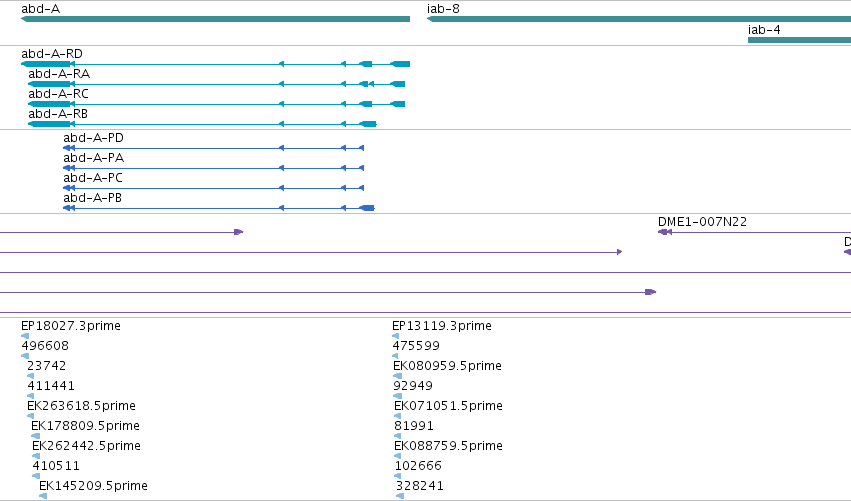
Task: Select the 23742 feature label
Action: point(47,366)
